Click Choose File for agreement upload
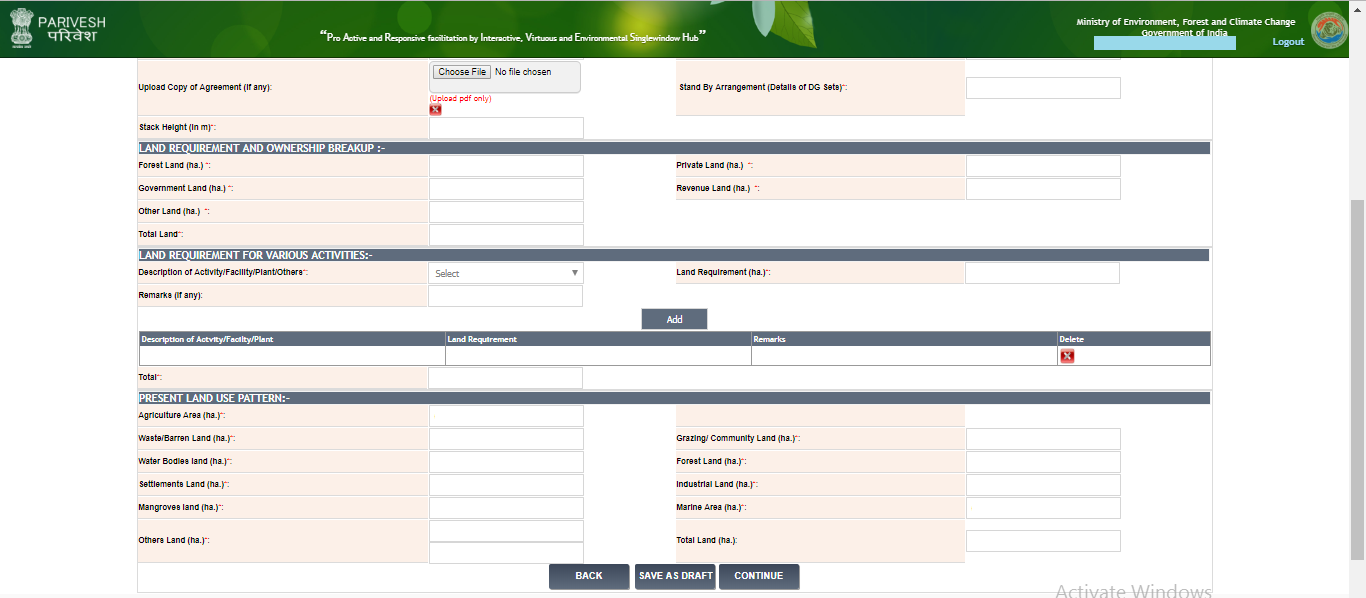 (x=462, y=72)
